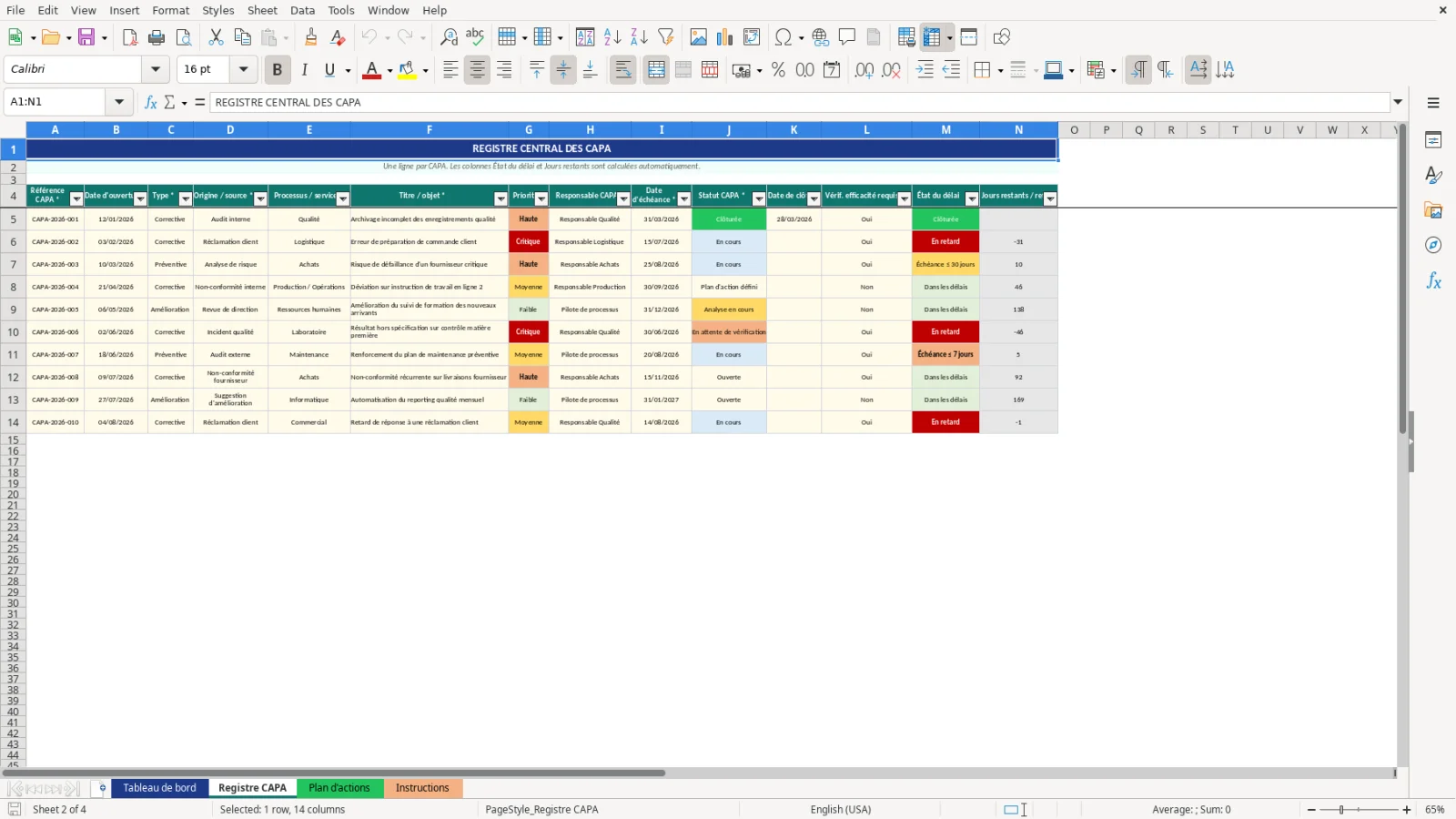Insert a hyperlink

821,37
